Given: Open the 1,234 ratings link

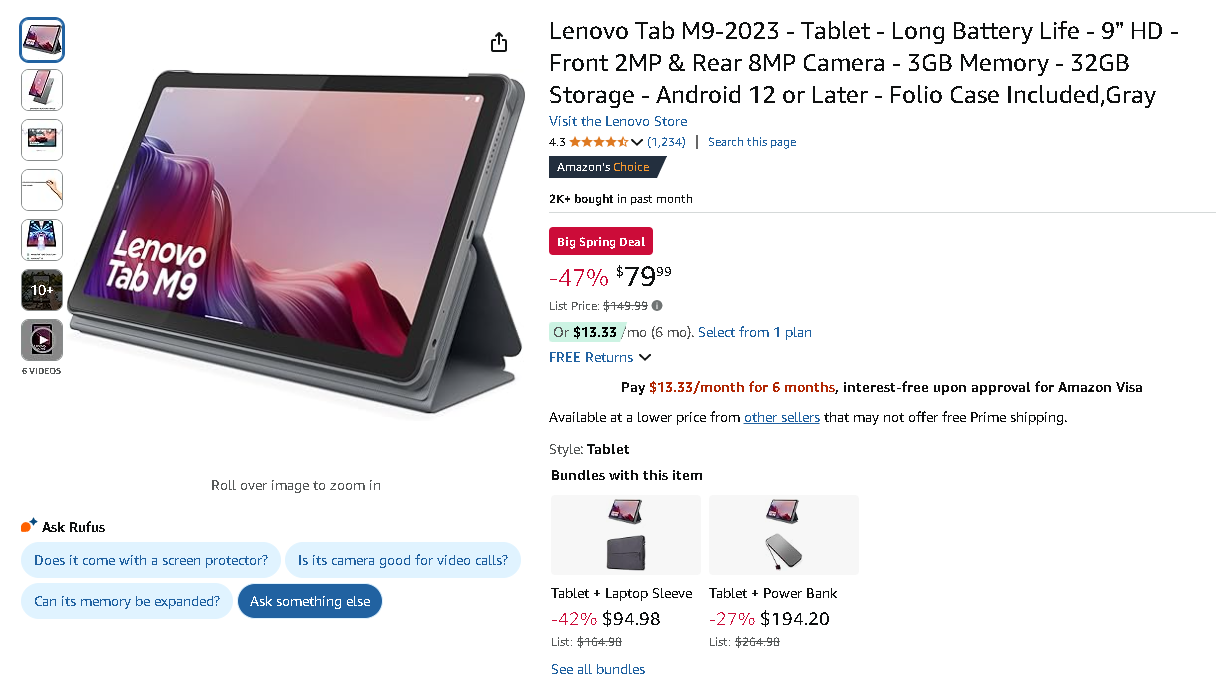Looking at the screenshot, I should click(666, 142).
